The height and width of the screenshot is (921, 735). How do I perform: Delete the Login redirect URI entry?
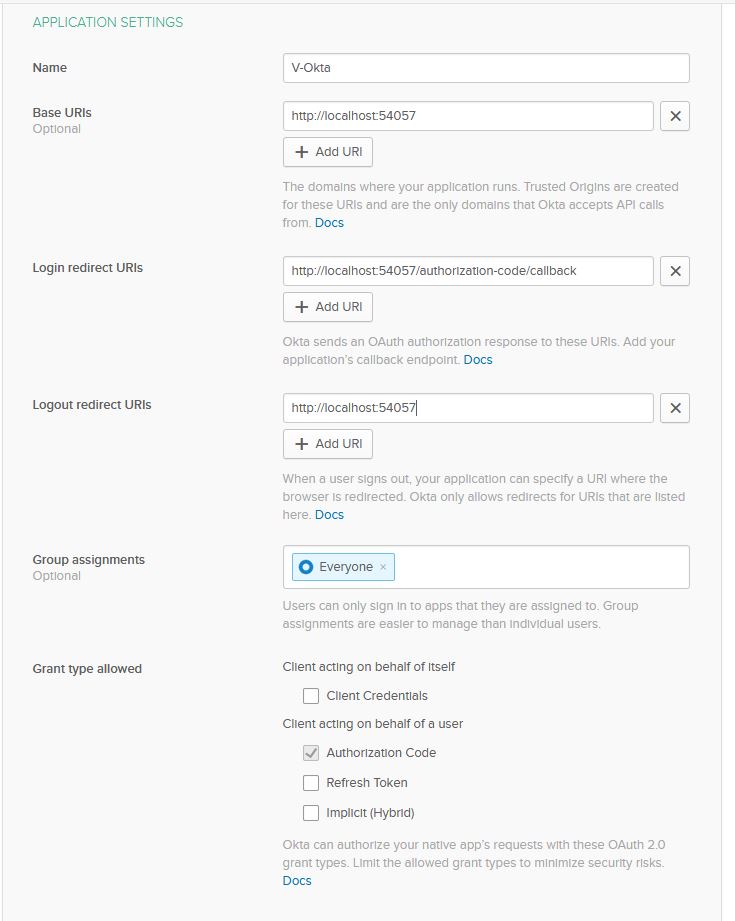[x=675, y=271]
